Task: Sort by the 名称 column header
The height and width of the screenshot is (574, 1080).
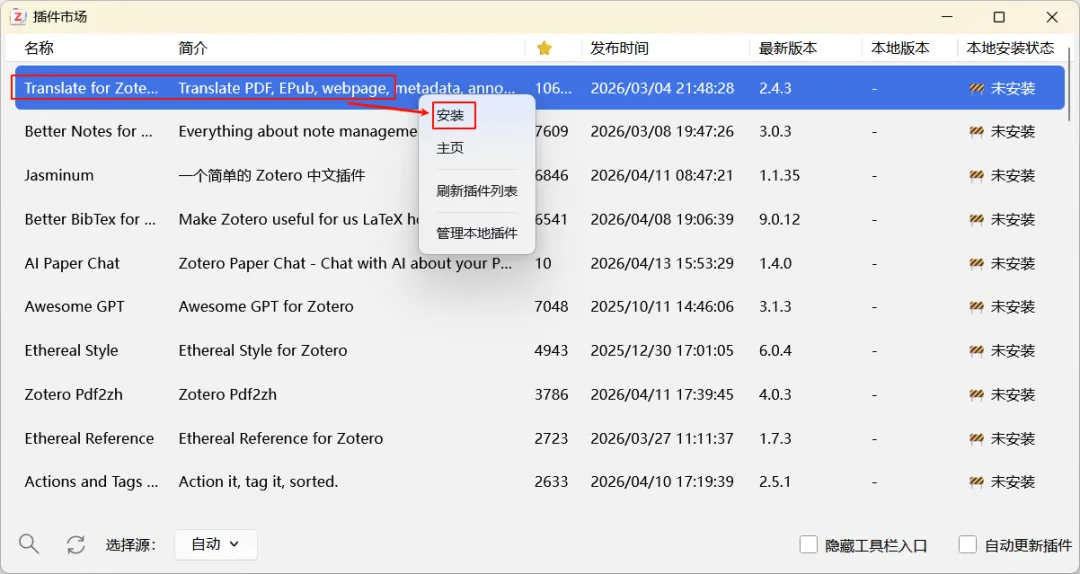Action: [39, 48]
